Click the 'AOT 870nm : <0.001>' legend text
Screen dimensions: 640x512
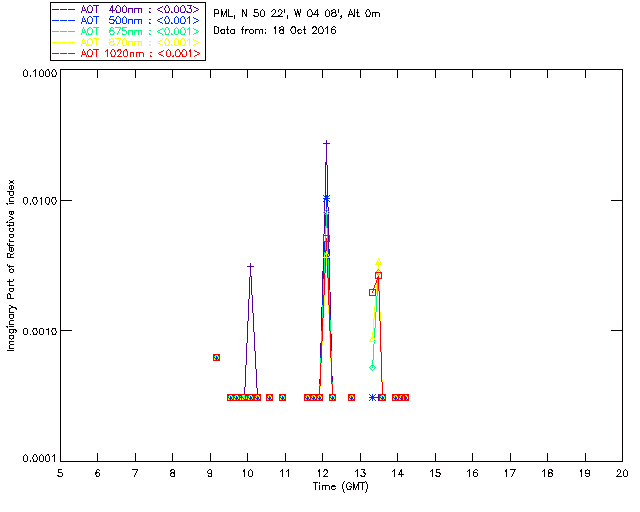tap(140, 42)
